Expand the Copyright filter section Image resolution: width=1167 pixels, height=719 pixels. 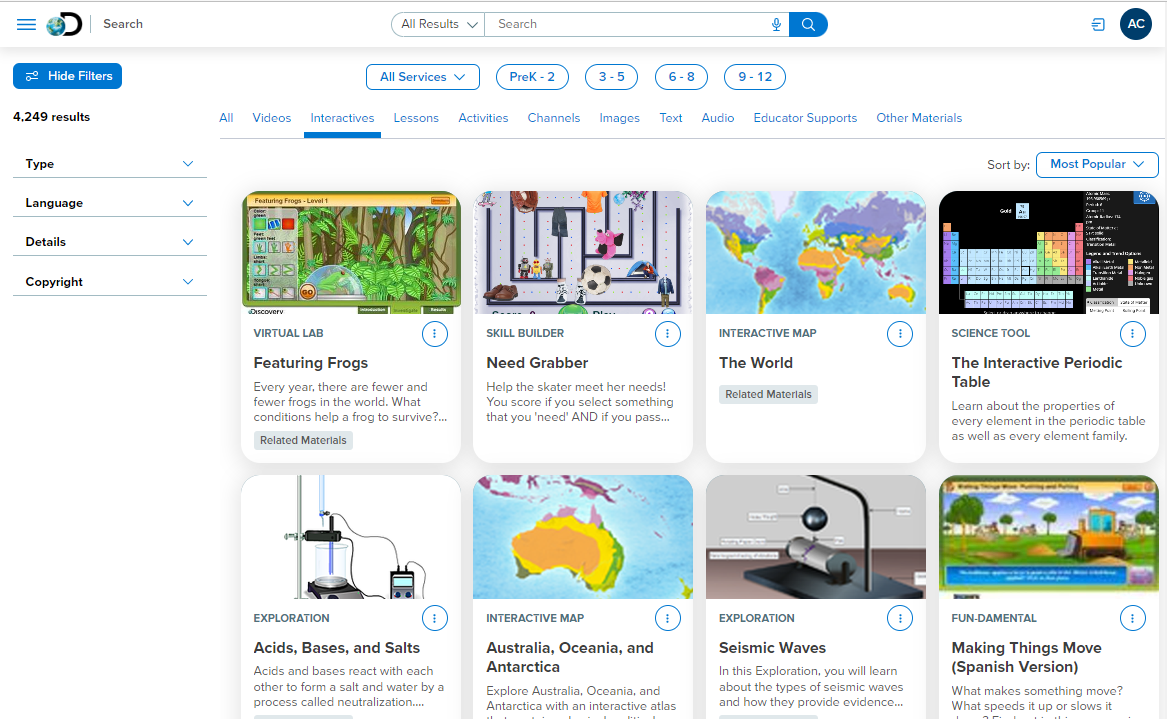tap(109, 282)
